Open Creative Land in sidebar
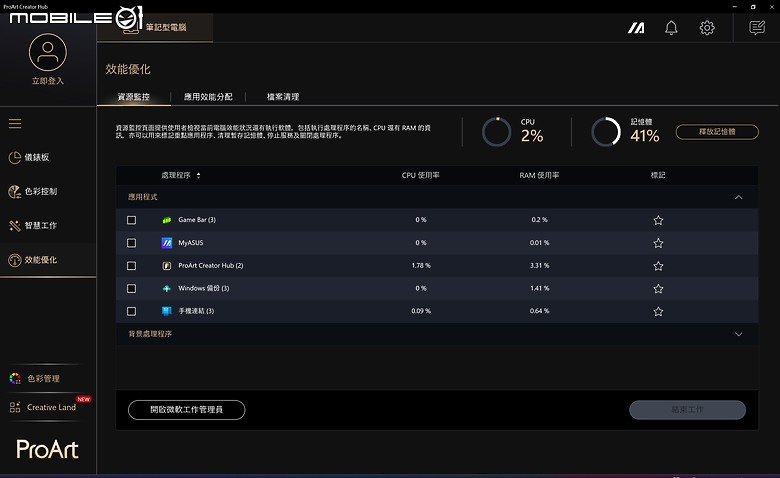Viewport: 780px width, 478px height. pyautogui.click(x=43, y=407)
